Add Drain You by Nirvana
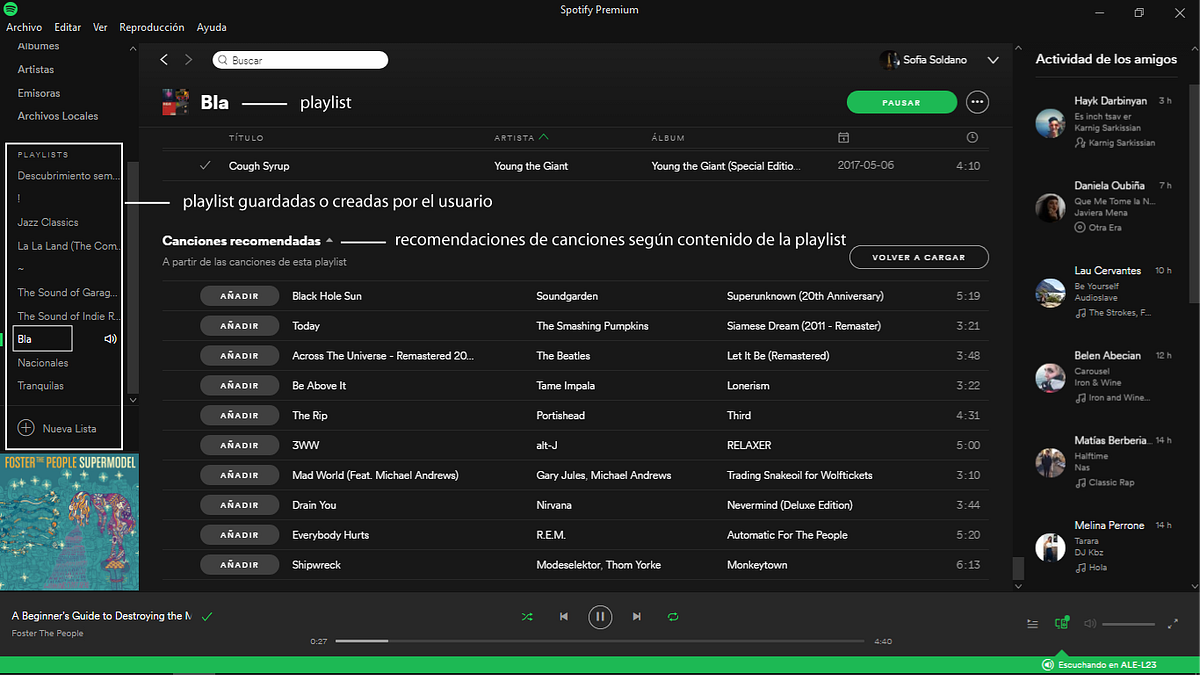The image size is (1200, 675). [239, 505]
